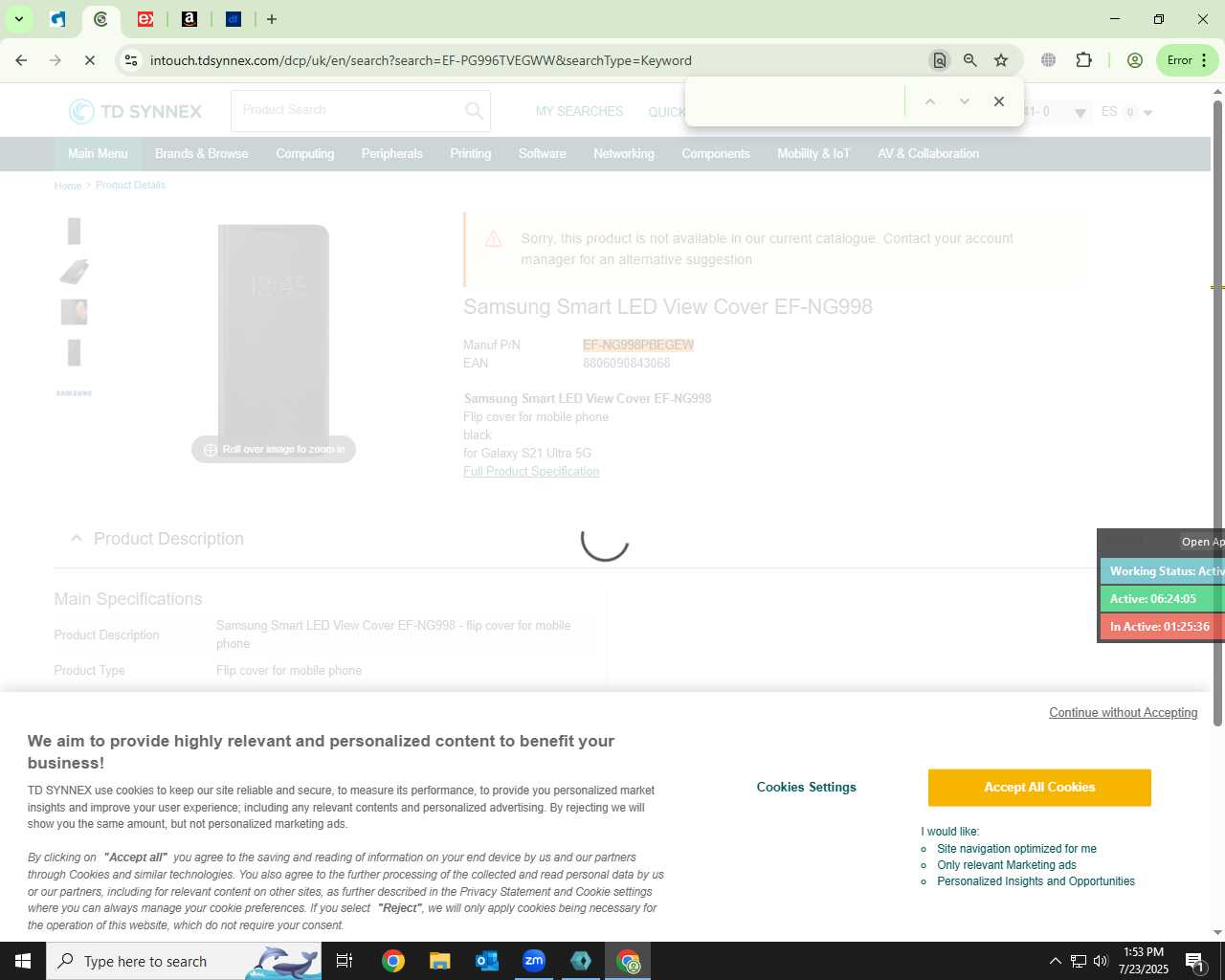Click the Product Details breadcrumb
The height and width of the screenshot is (980, 1225).
click(x=130, y=185)
